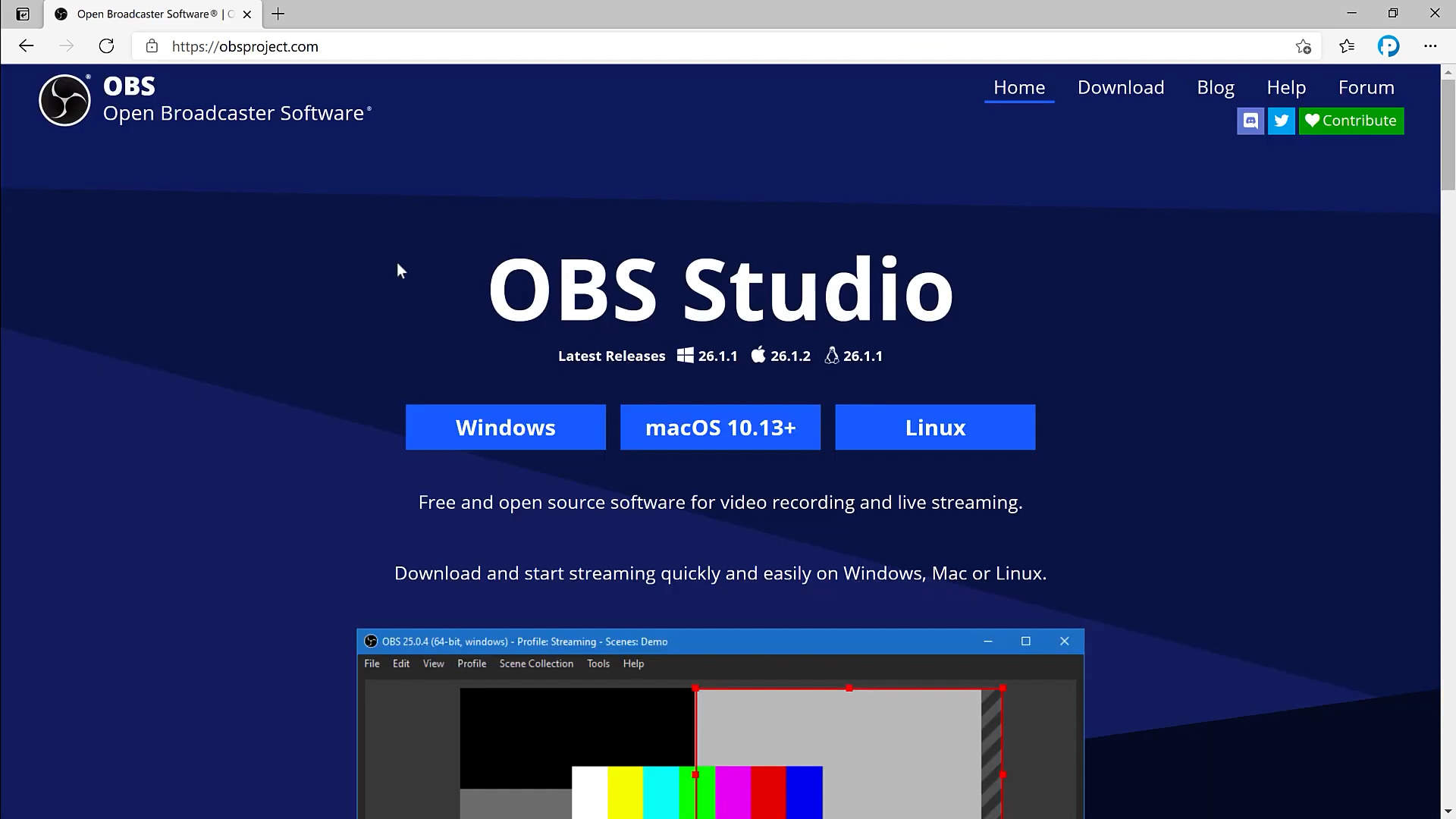Open the Blog nav item

coord(1215,87)
